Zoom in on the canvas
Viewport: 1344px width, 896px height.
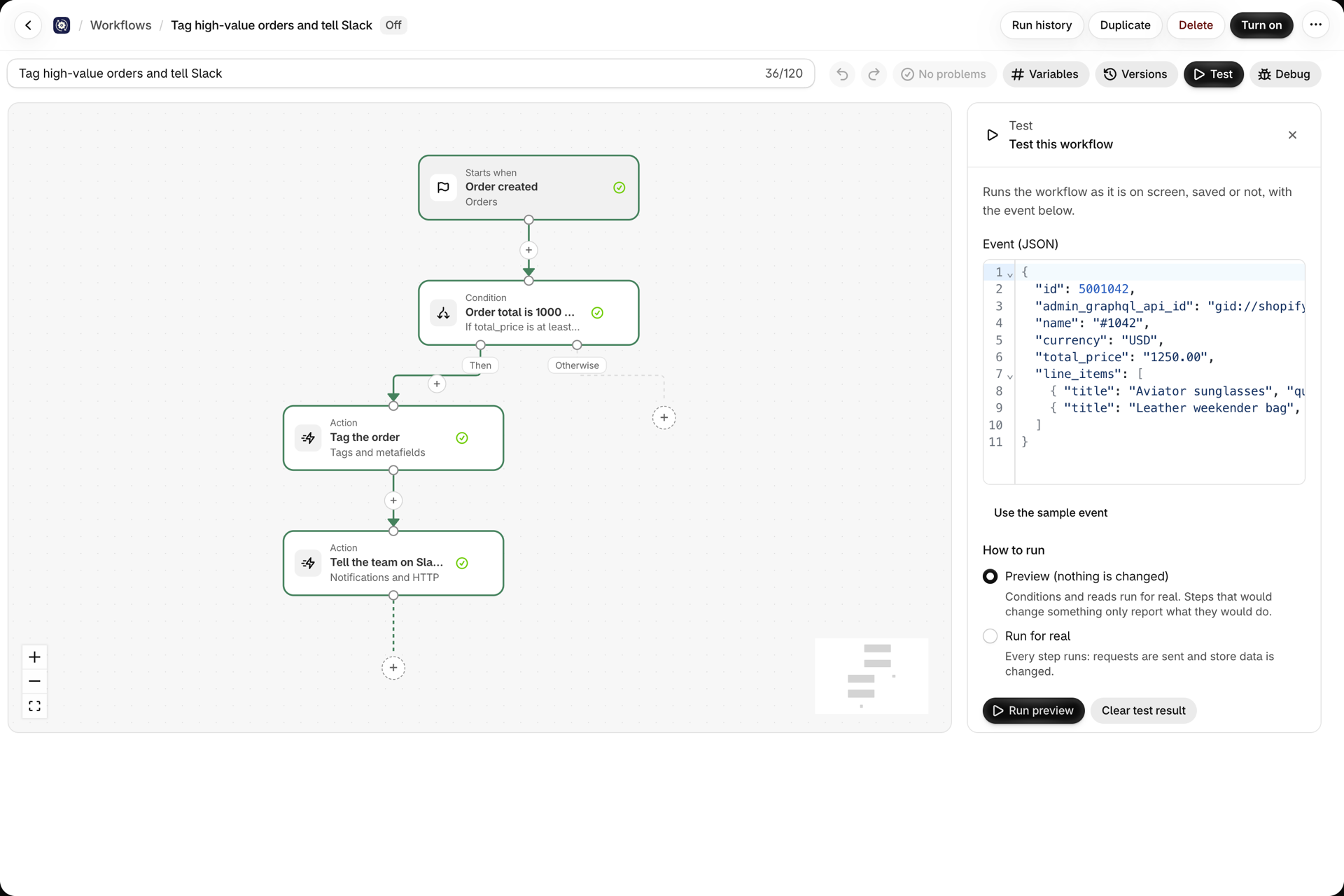(34, 657)
